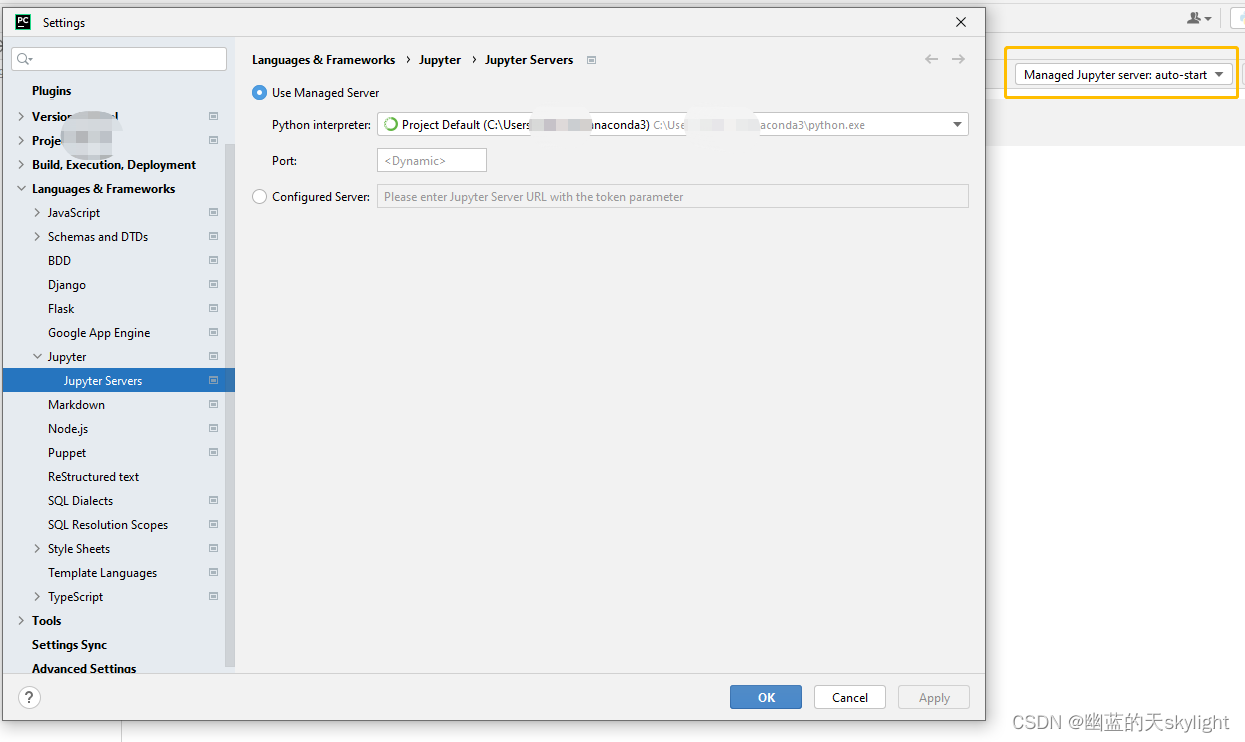The width and height of the screenshot is (1245, 742).
Task: Select Google App Engine item
Action: (99, 333)
